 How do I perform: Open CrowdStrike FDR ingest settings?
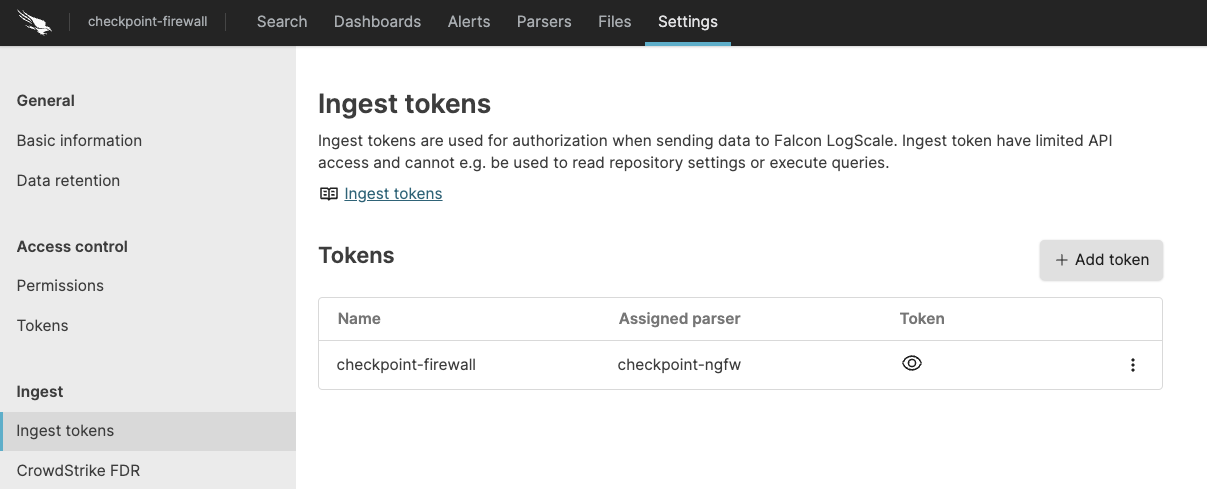click(x=78, y=470)
